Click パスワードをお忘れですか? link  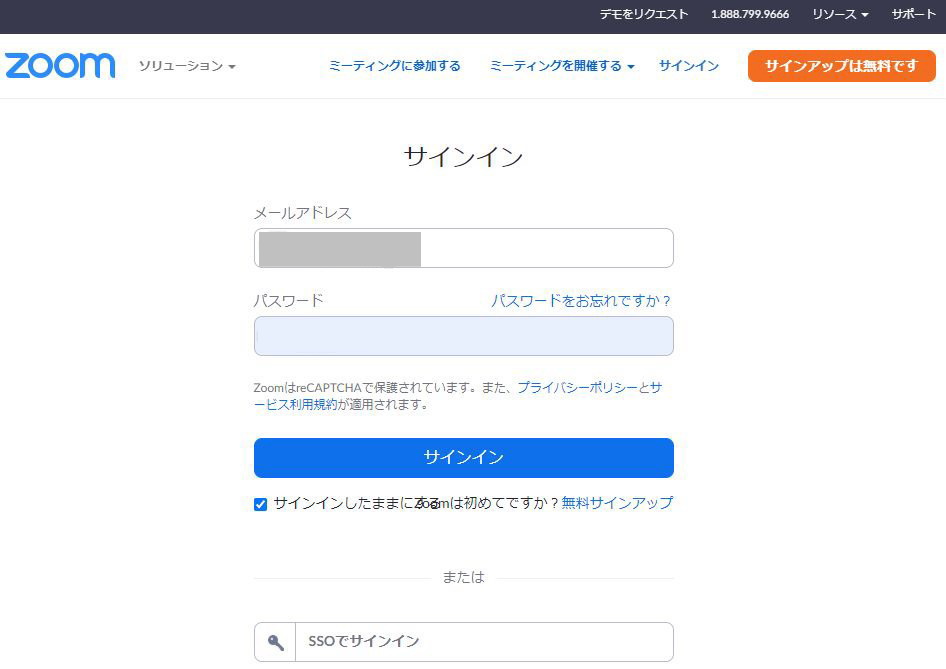[581, 300]
